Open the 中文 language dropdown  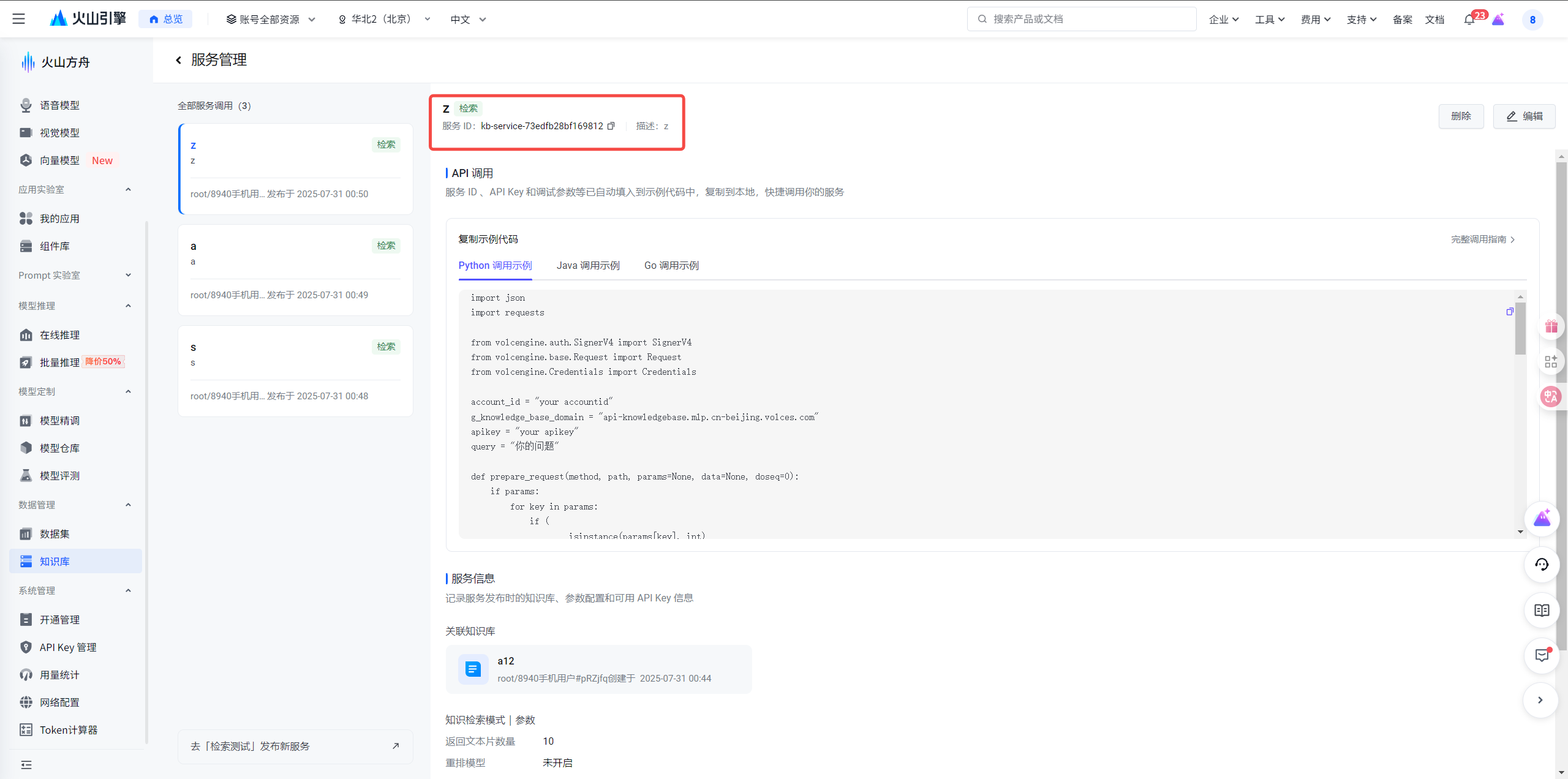(468, 20)
